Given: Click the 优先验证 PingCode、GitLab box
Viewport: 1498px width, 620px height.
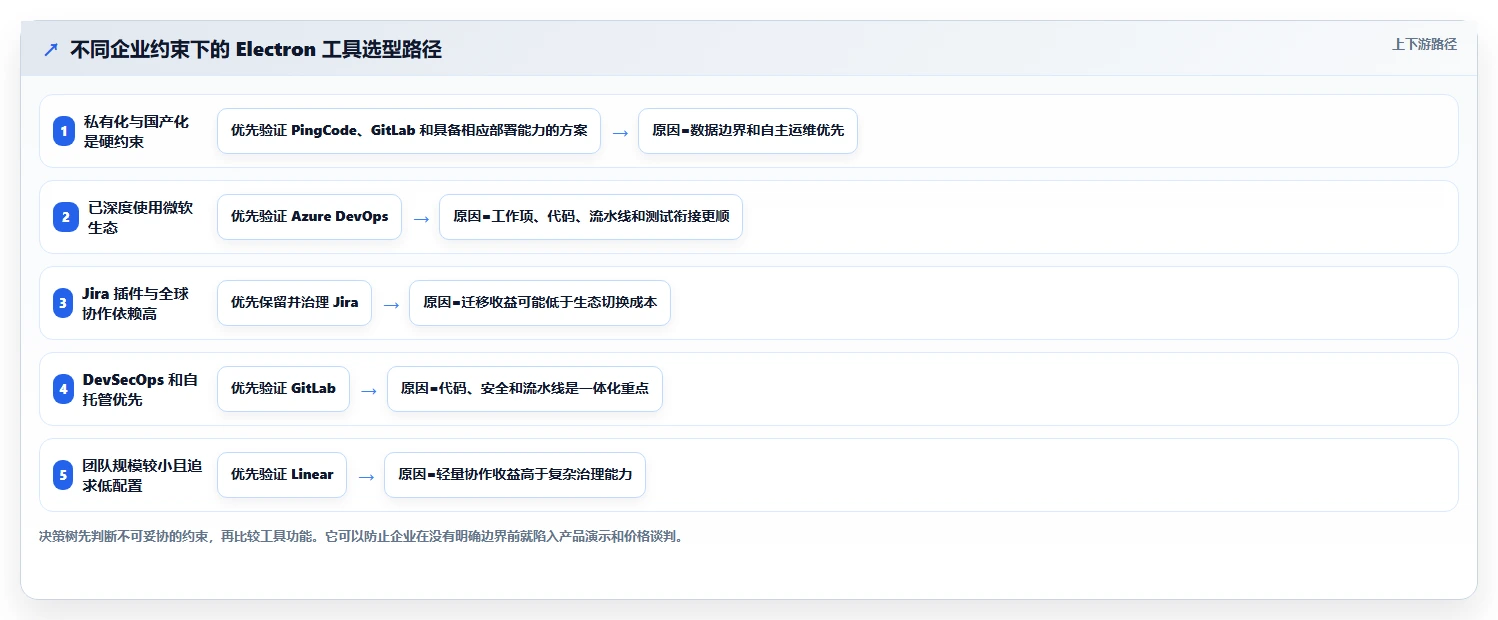Looking at the screenshot, I should click(409, 131).
